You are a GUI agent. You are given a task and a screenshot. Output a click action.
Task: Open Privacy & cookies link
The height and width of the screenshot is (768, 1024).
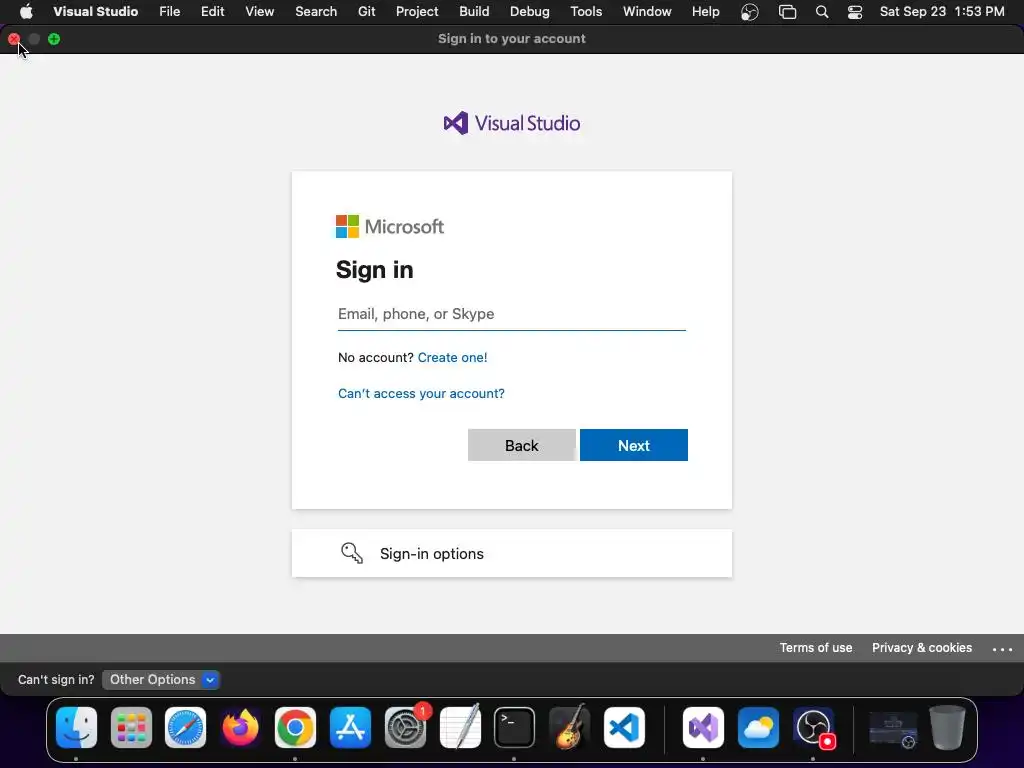[x=921, y=648]
